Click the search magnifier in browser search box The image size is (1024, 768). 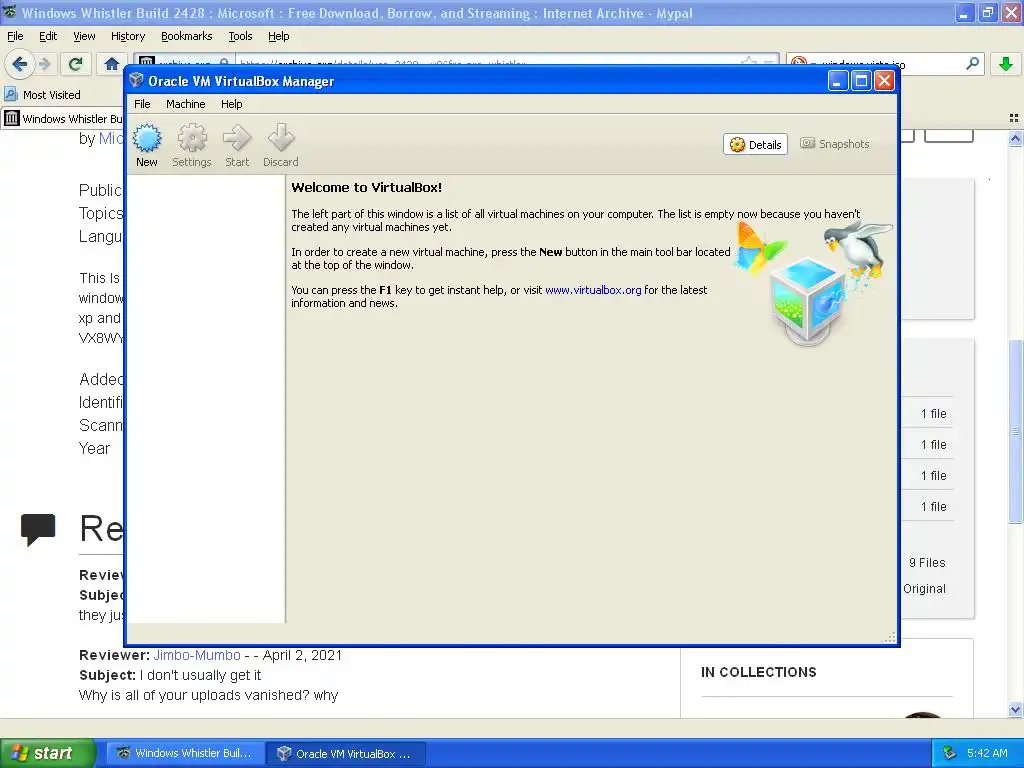click(x=972, y=63)
